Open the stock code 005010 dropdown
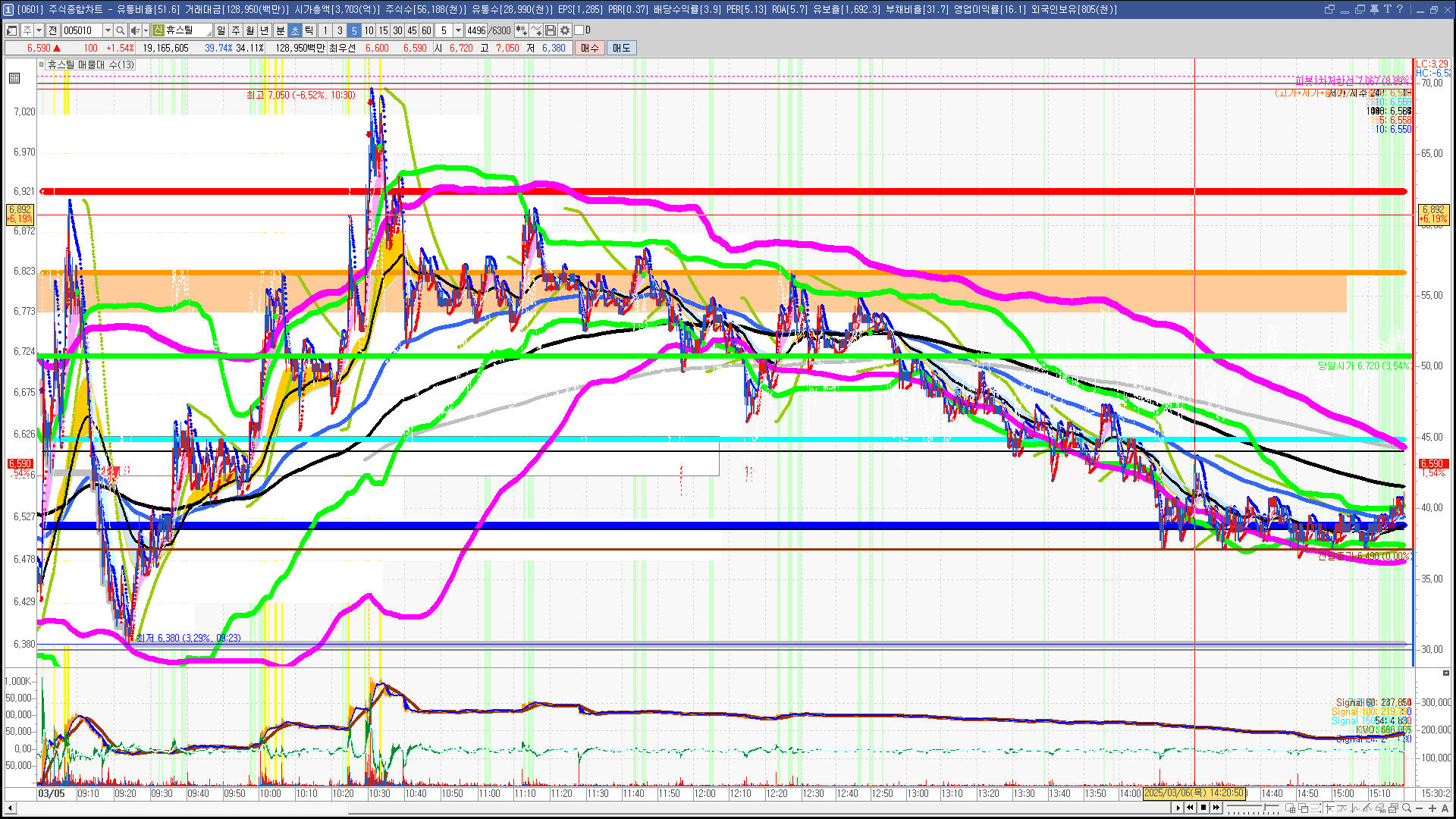The width and height of the screenshot is (1456, 819). 108,30
